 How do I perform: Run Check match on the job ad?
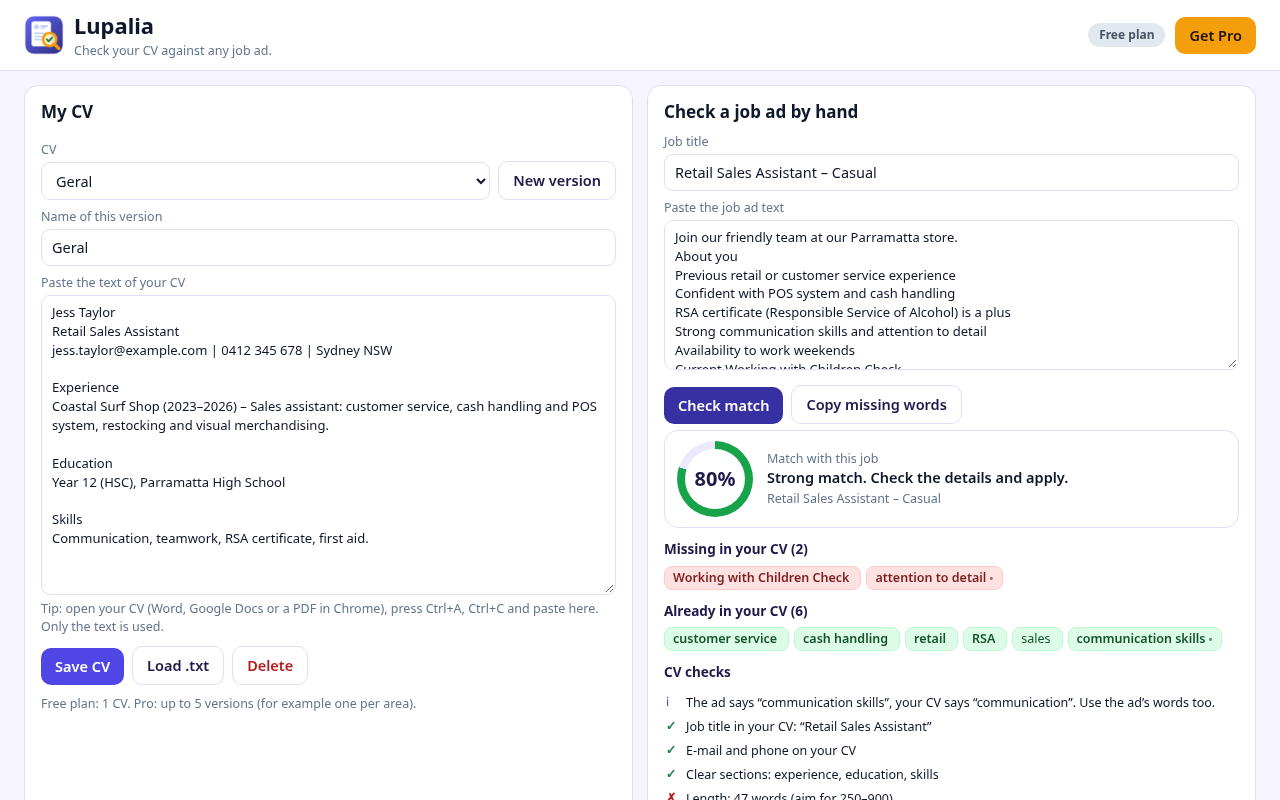(723, 405)
